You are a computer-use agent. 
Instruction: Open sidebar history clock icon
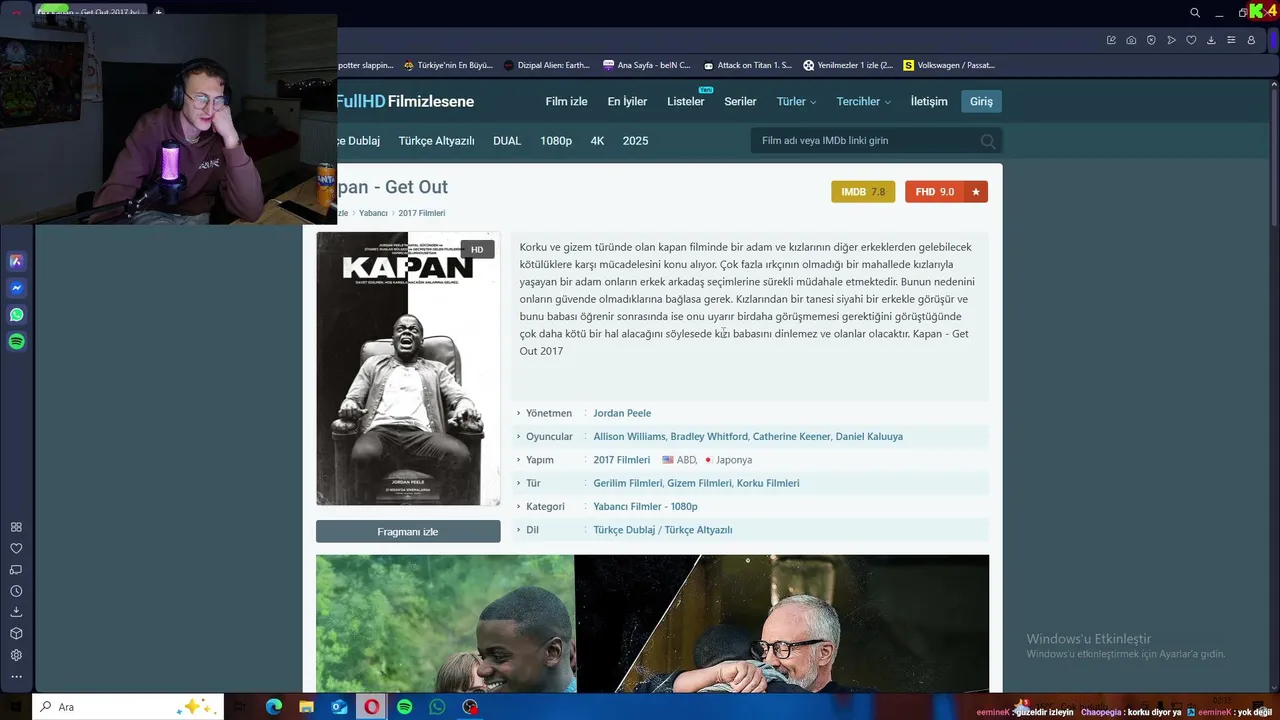pos(16,591)
